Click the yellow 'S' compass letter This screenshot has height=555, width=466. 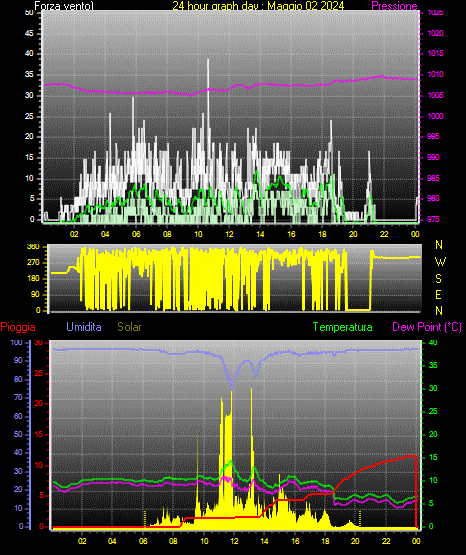(438, 279)
